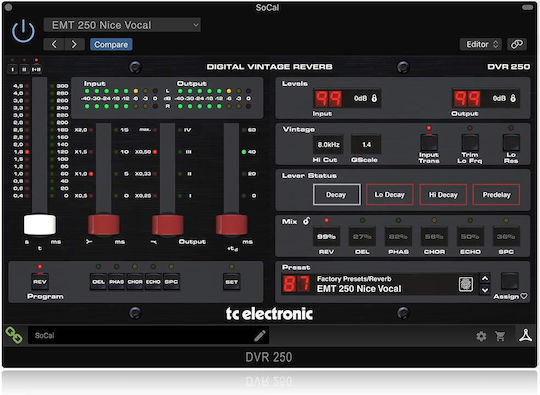
Task: Click the DEL mix 27% value
Action: 362,236
